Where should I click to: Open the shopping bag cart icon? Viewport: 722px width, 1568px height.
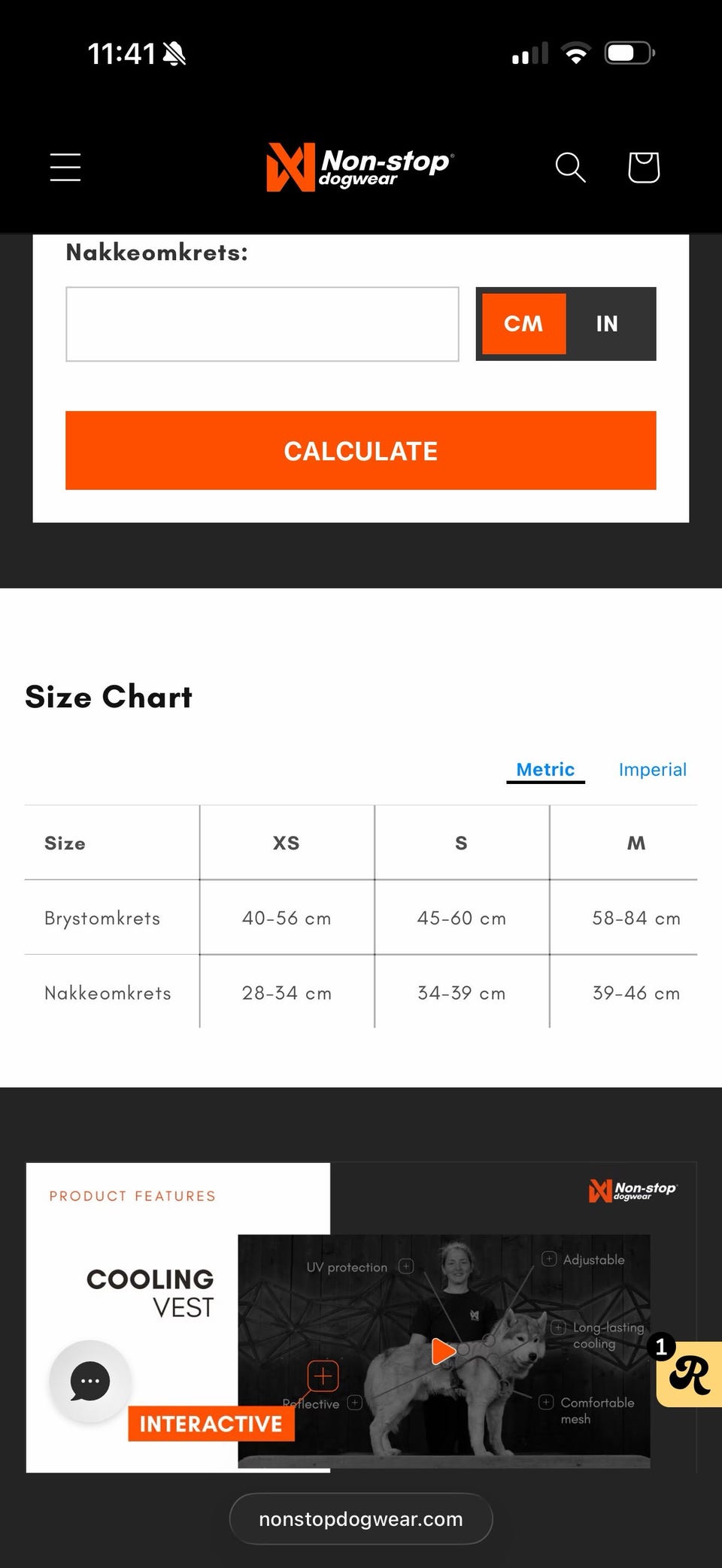pos(644,167)
